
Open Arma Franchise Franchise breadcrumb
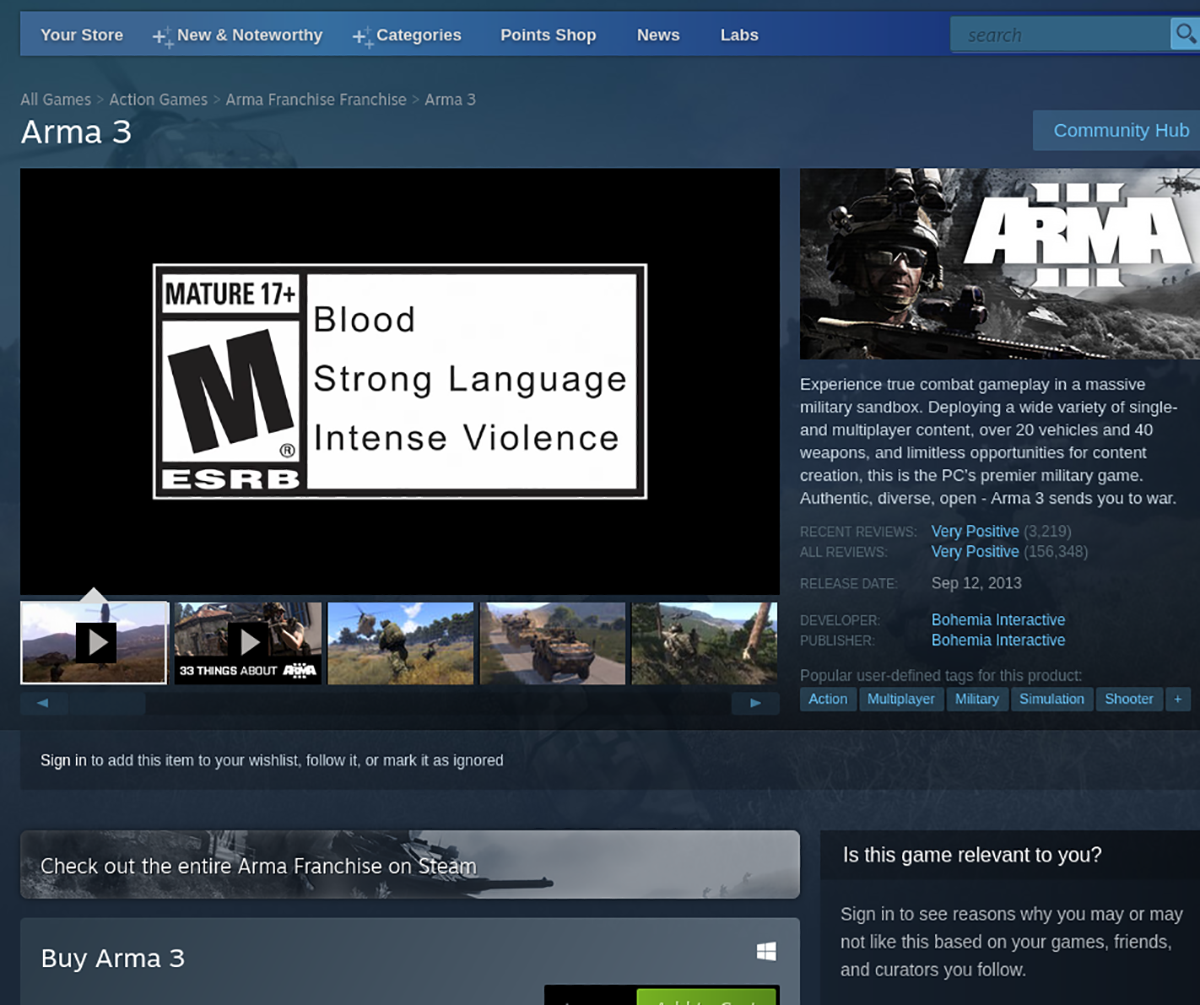pyautogui.click(x=316, y=99)
